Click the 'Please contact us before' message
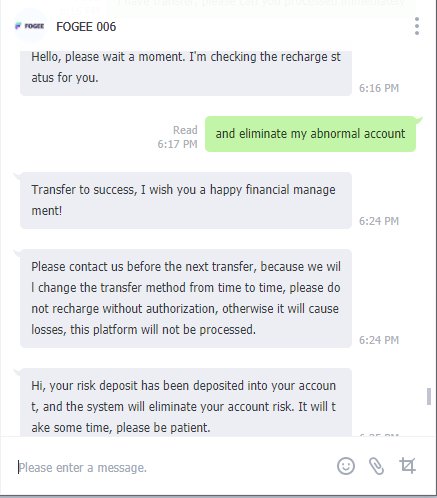 click(x=186, y=298)
